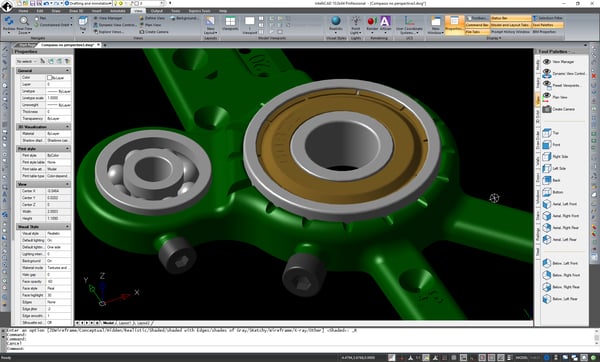
Task: Open the Drafting and Annotation workspace dropdown
Action: pyautogui.click(x=88, y=3)
